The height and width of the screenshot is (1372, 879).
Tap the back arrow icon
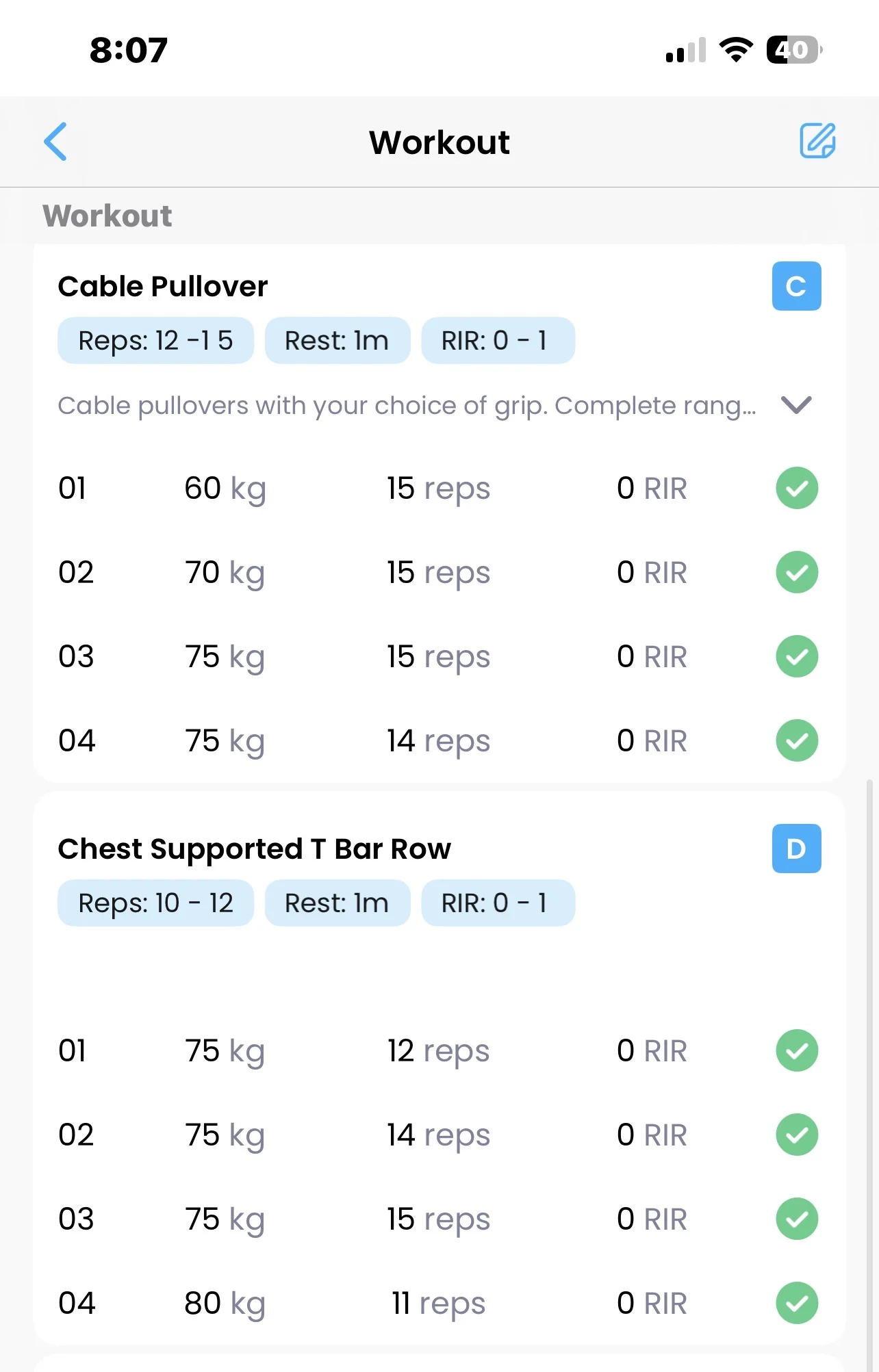tap(55, 142)
